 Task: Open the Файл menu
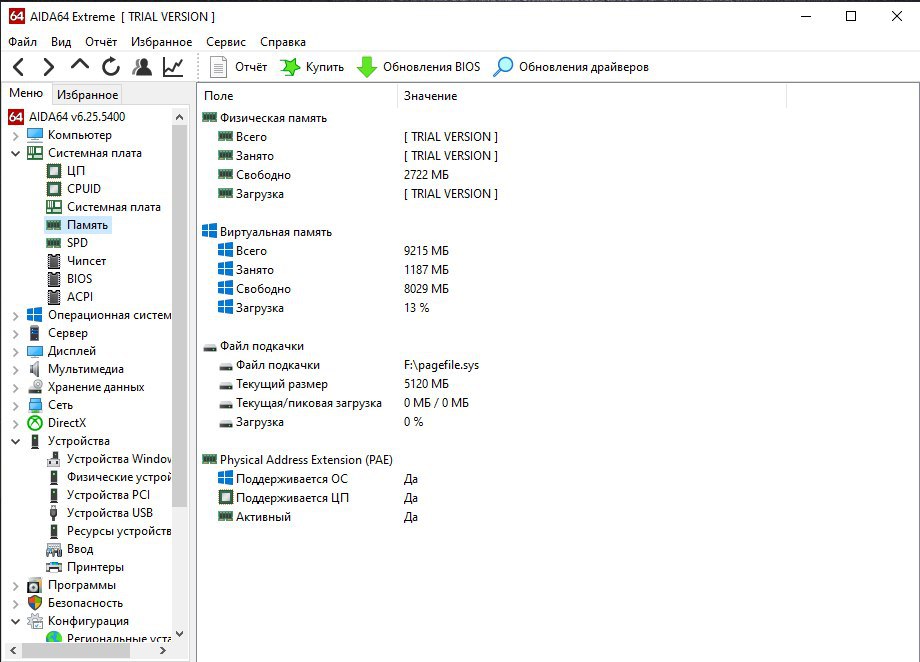[x=22, y=42]
